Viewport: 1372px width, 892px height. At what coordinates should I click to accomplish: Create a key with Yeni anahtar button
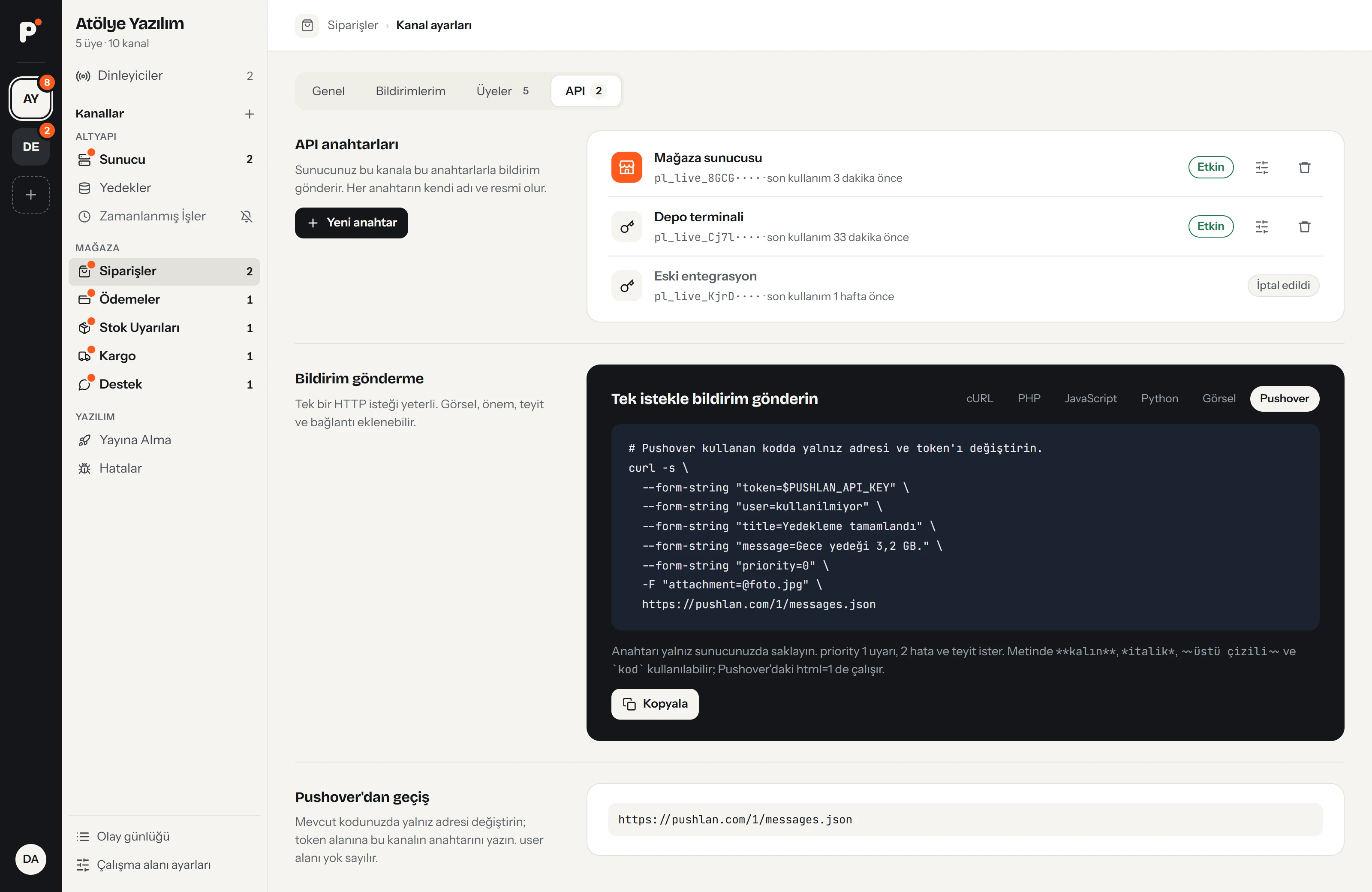pyautogui.click(x=352, y=223)
